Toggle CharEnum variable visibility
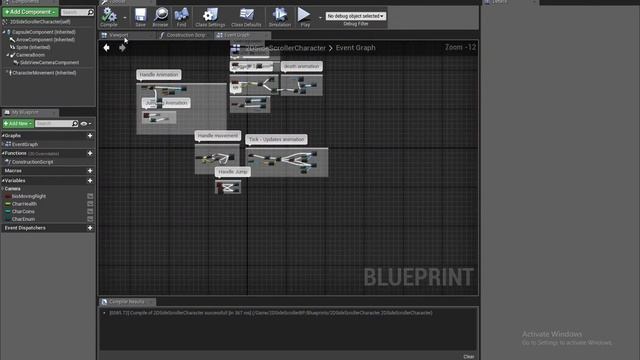640x360 pixels. coord(90,219)
